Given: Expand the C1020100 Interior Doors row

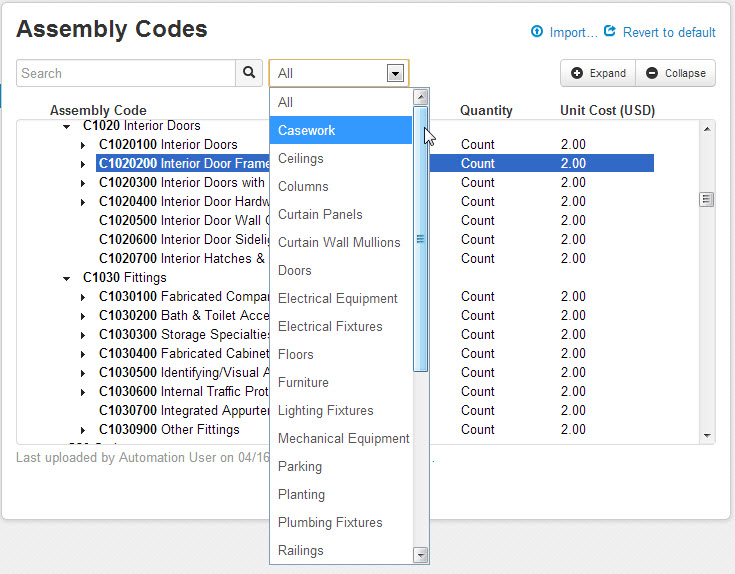Looking at the screenshot, I should click(84, 145).
